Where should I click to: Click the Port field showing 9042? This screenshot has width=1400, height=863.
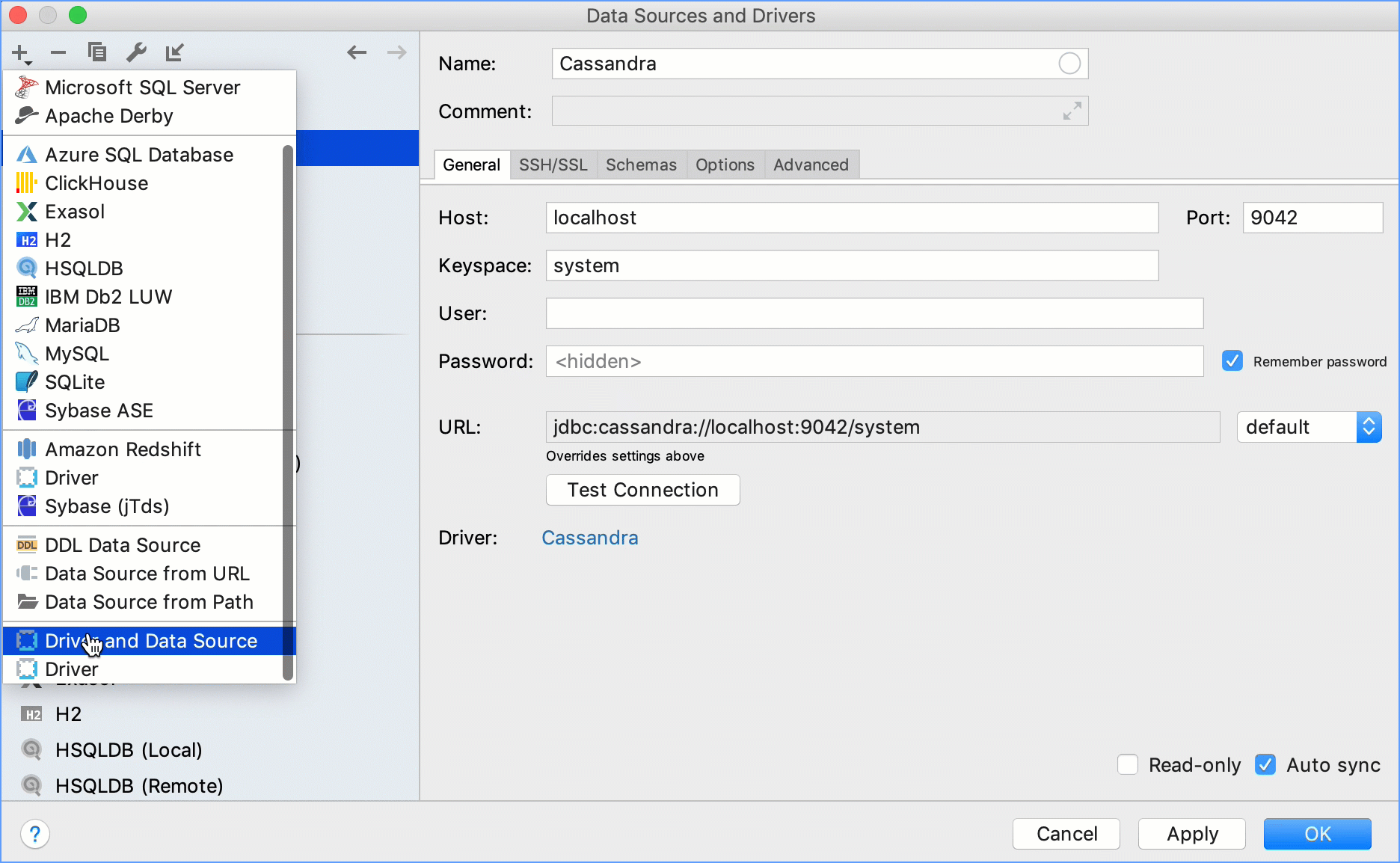pyautogui.click(x=1312, y=218)
